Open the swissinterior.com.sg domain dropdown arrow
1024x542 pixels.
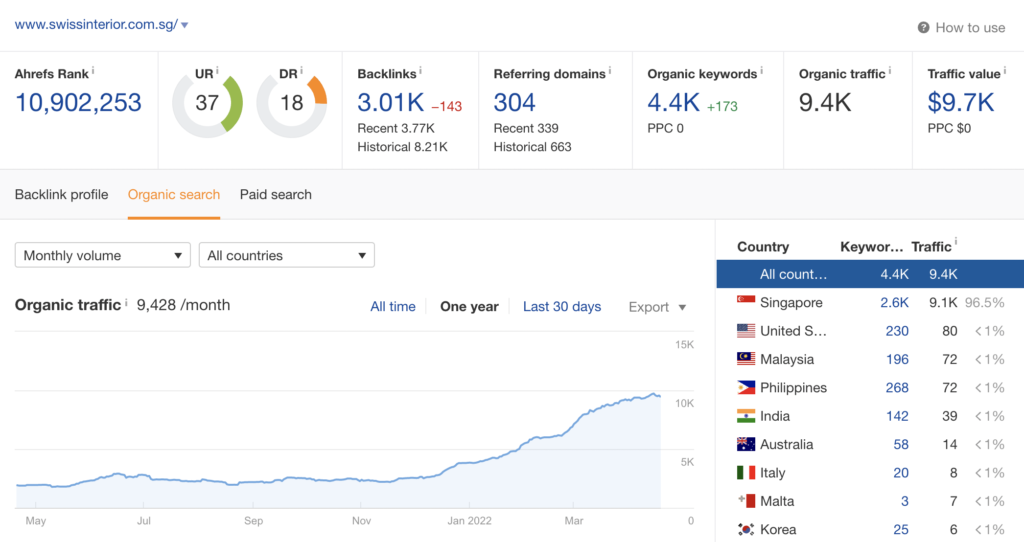pyautogui.click(x=185, y=25)
